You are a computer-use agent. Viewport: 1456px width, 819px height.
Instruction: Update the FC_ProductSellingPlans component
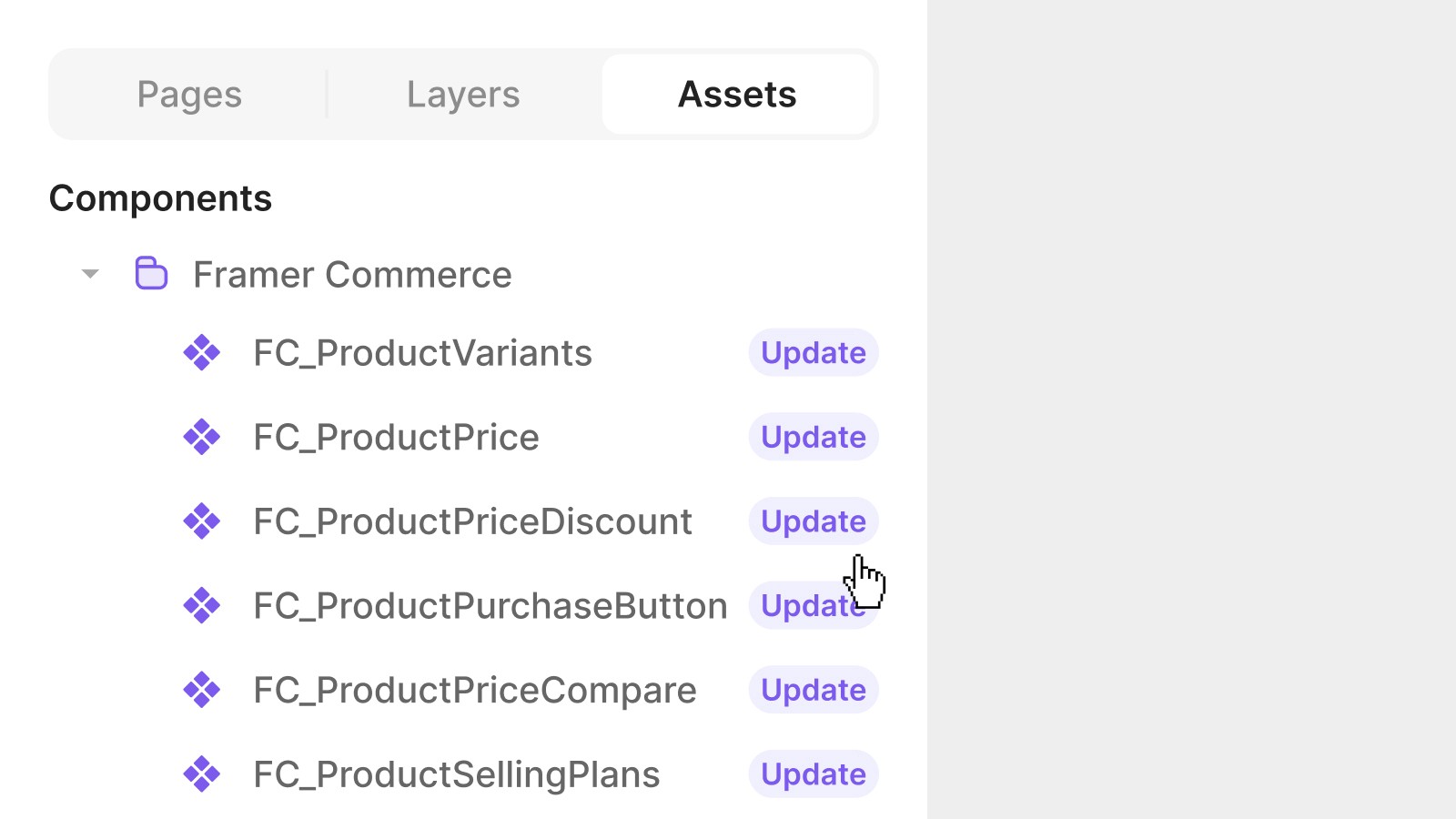(x=813, y=774)
